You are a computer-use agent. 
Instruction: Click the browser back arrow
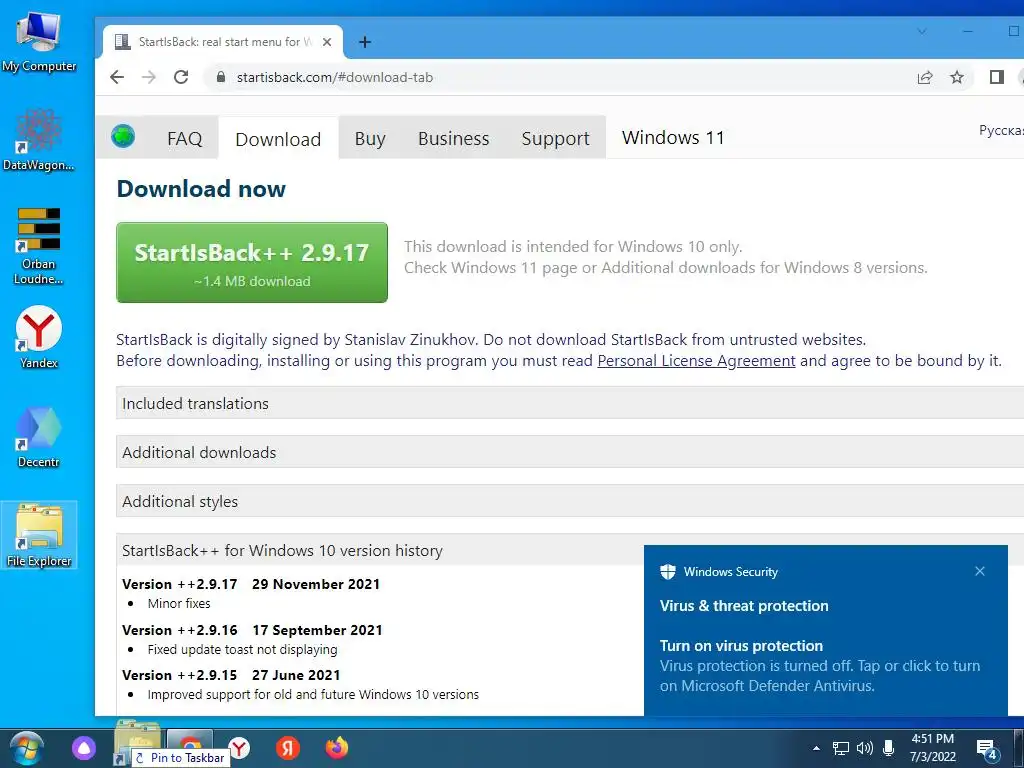[x=117, y=77]
